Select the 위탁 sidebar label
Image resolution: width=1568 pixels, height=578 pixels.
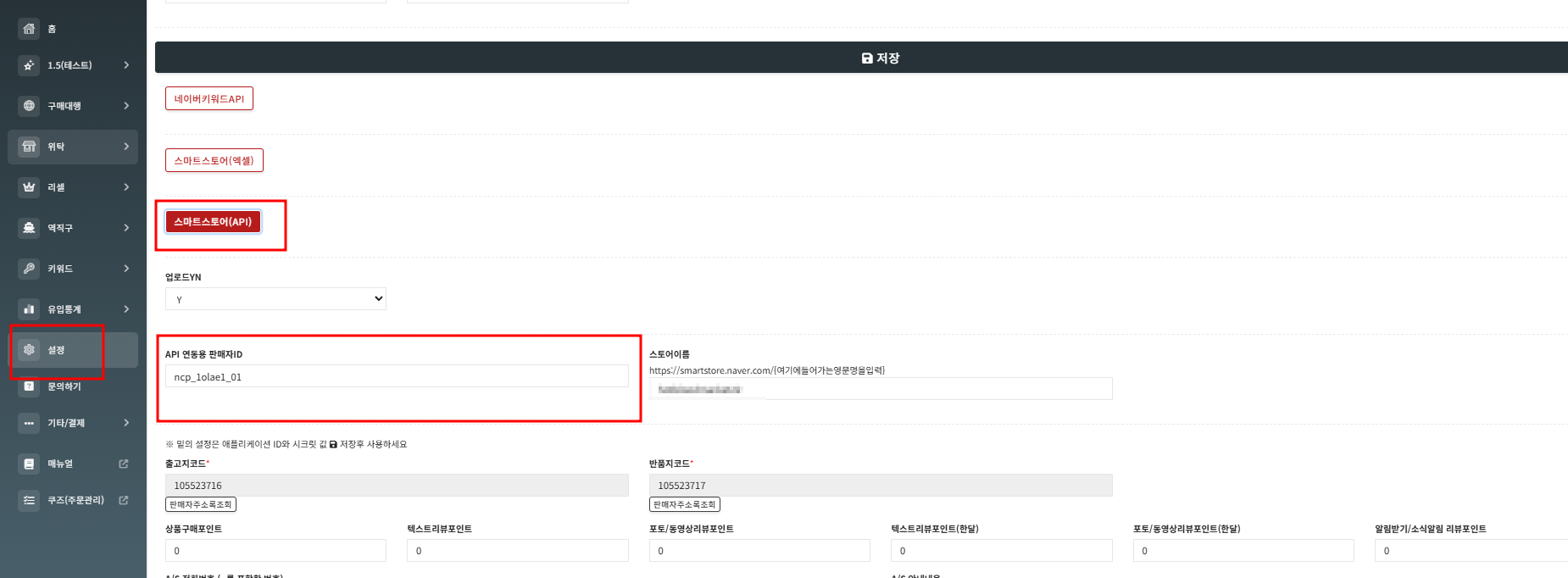point(56,147)
